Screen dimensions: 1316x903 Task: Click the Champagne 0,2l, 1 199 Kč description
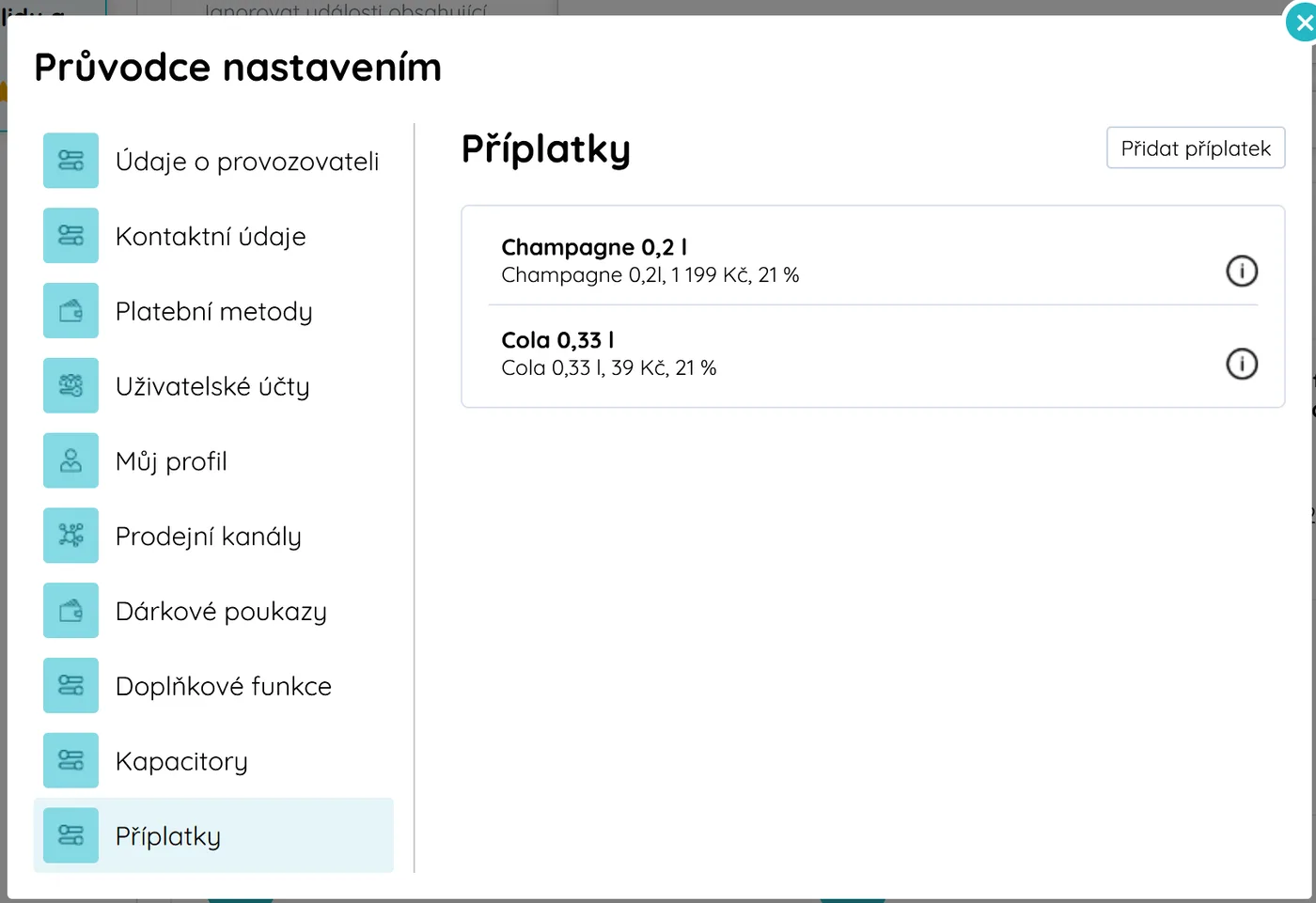pyautogui.click(x=650, y=275)
